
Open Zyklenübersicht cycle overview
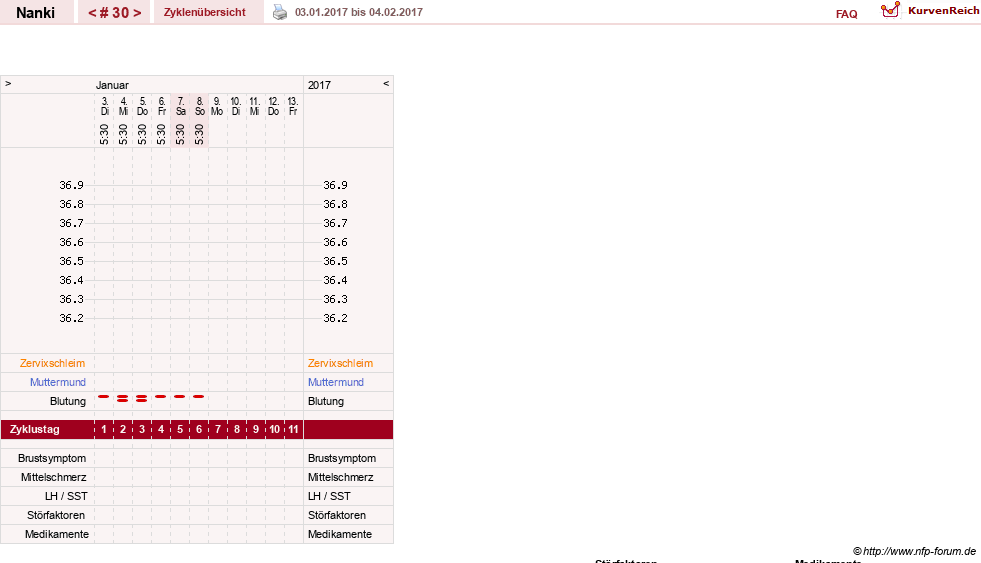(x=205, y=13)
